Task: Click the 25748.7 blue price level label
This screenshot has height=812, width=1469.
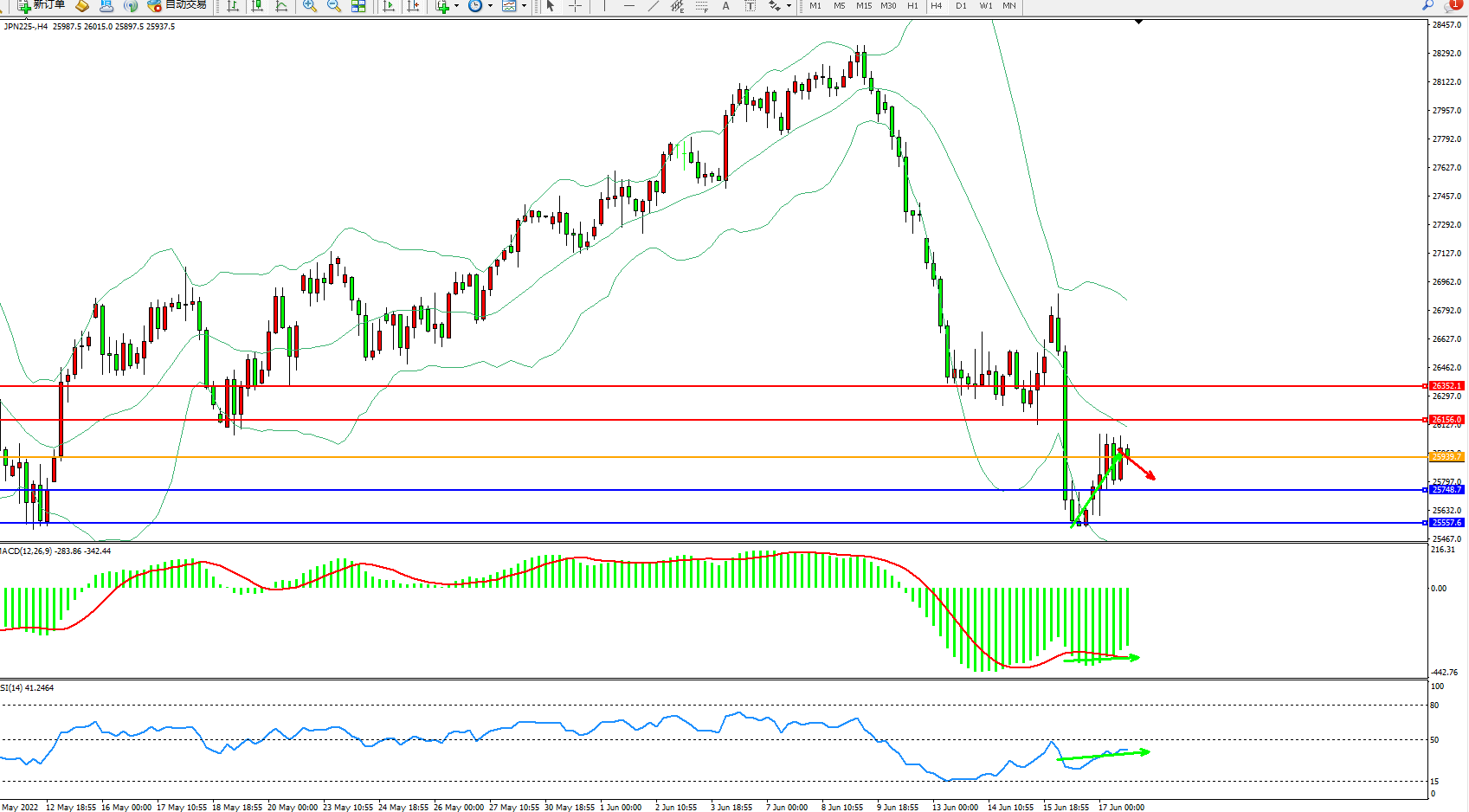Action: (1446, 490)
